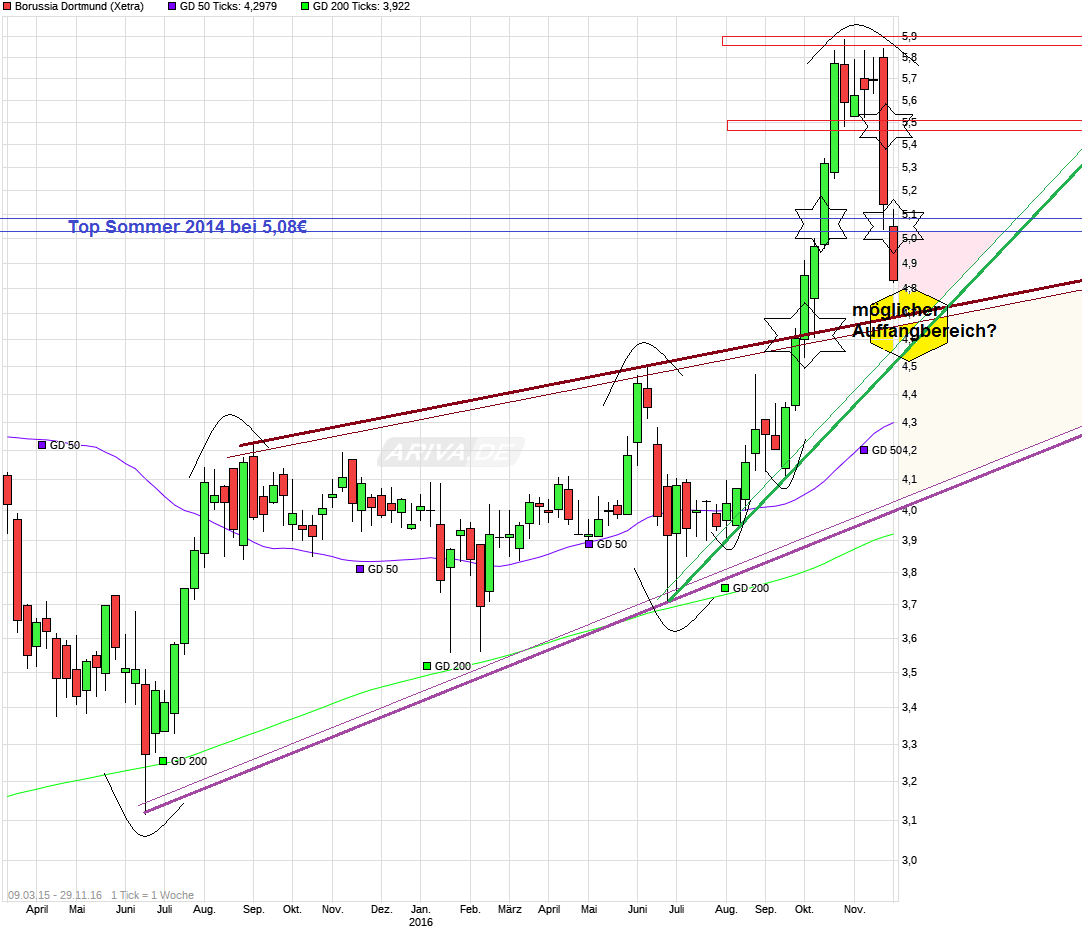Select the 'GD 50 Ticks: 4,2979' legend text
This screenshot has width=1082, height=931.
(228, 6)
